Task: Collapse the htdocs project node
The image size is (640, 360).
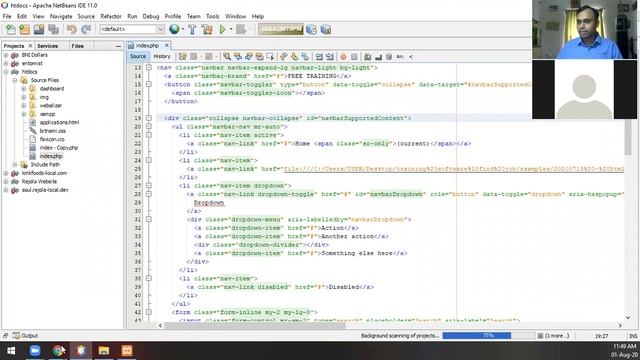Action: click(x=6, y=72)
